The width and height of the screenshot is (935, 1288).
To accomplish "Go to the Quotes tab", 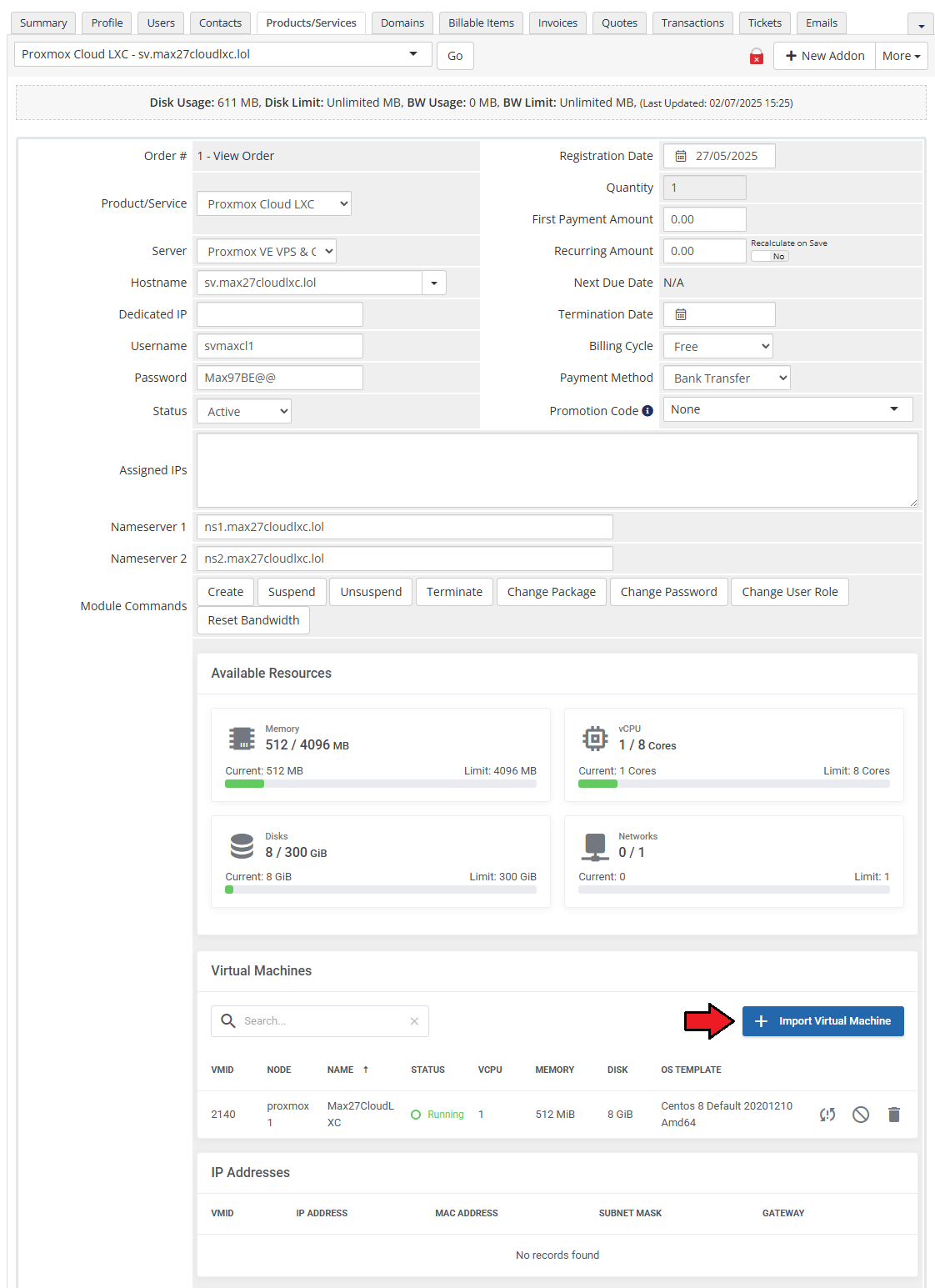I will [x=620, y=23].
